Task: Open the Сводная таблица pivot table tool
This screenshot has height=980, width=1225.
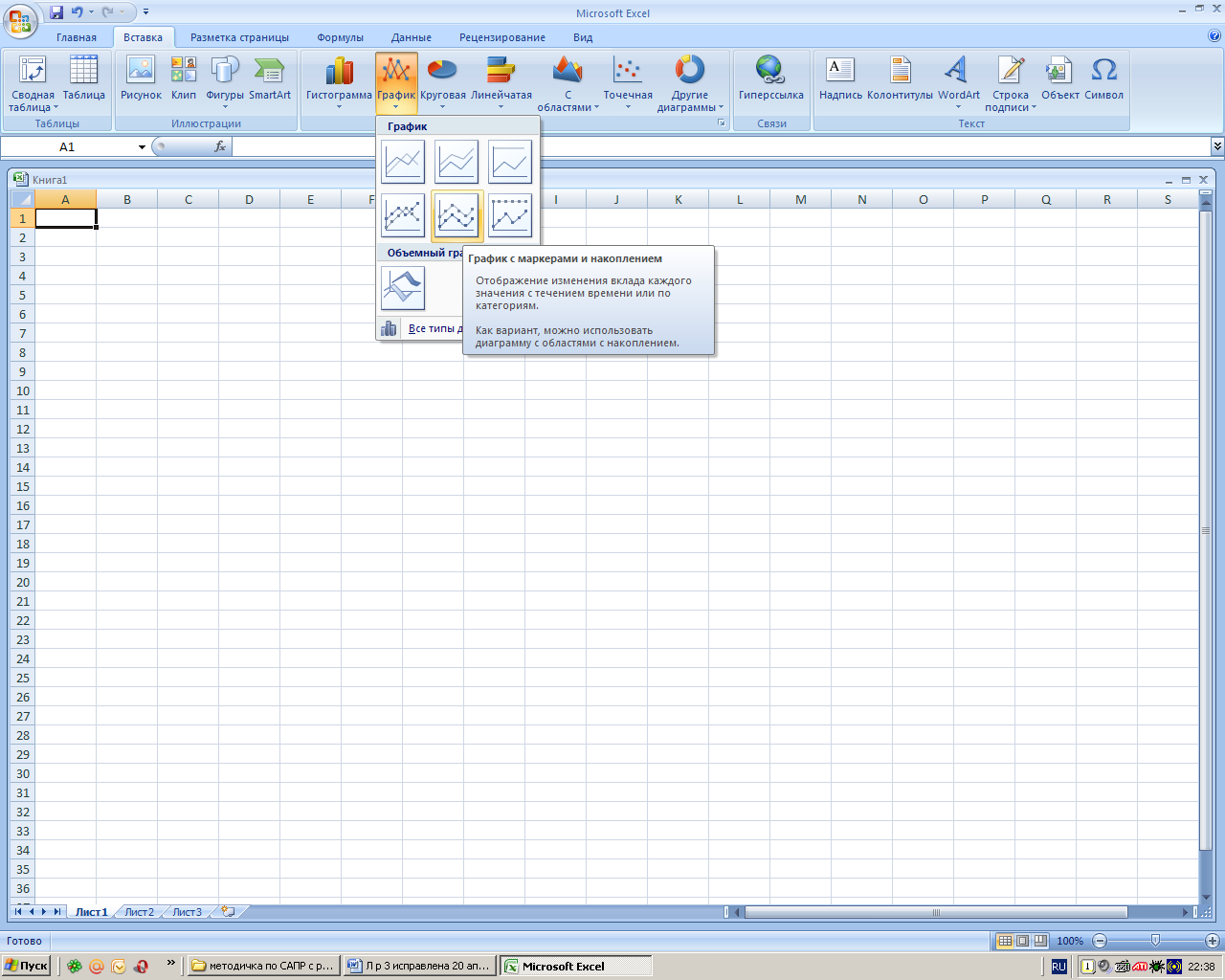Action: point(33,83)
